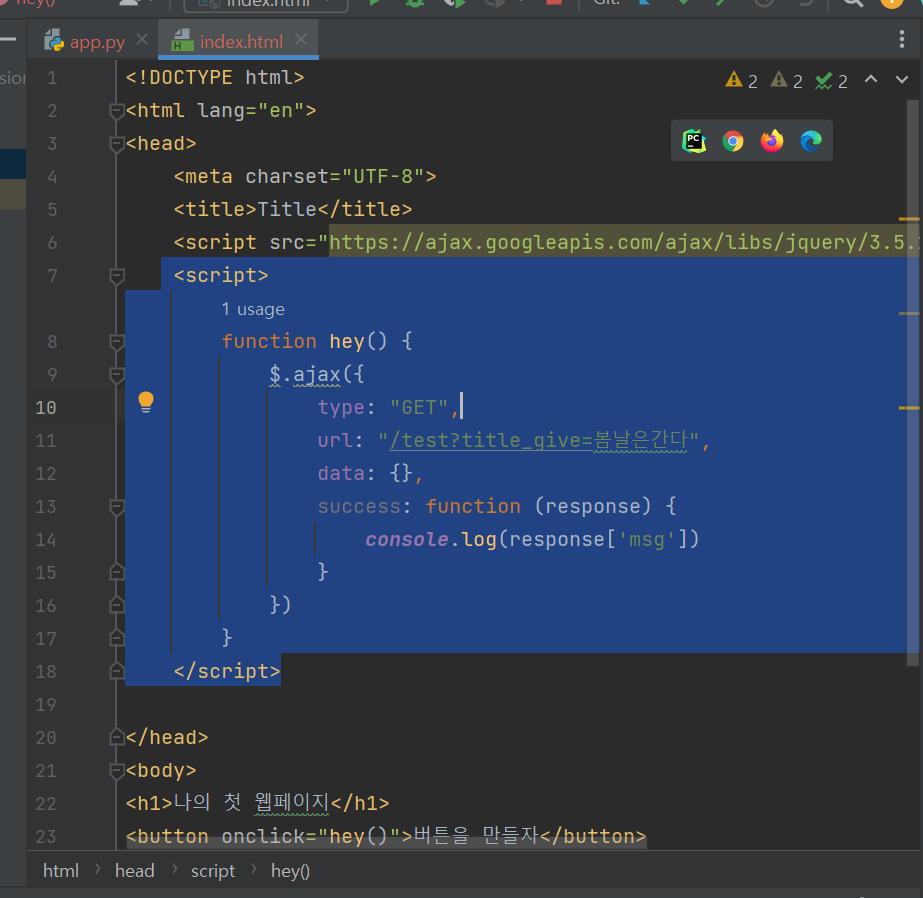Image resolution: width=923 pixels, height=898 pixels.
Task: Jump to the stripe mark beside '1 usage'
Action: [909, 314]
